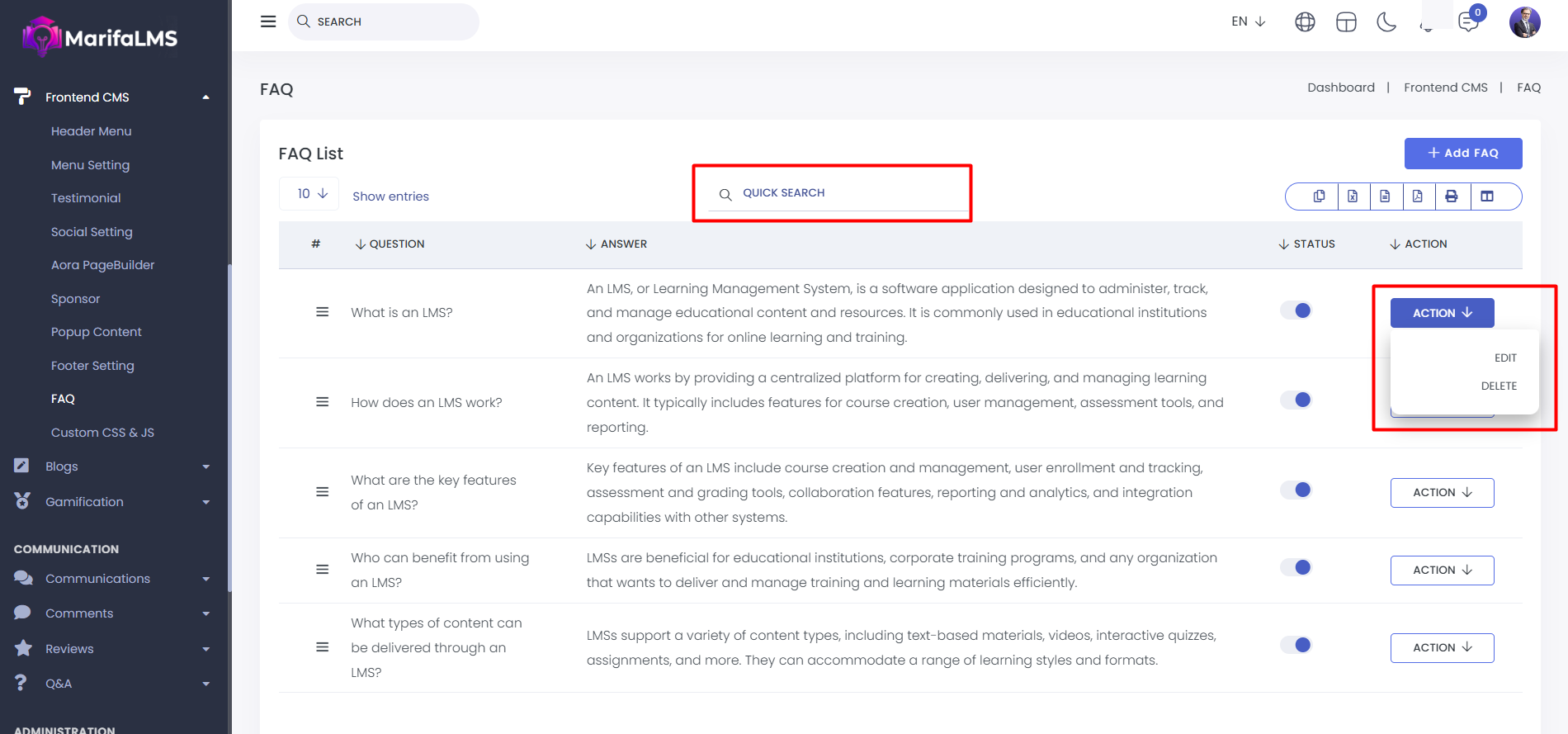This screenshot has height=734, width=1568.
Task: Open the EN language dropdown
Action: coord(1248,21)
